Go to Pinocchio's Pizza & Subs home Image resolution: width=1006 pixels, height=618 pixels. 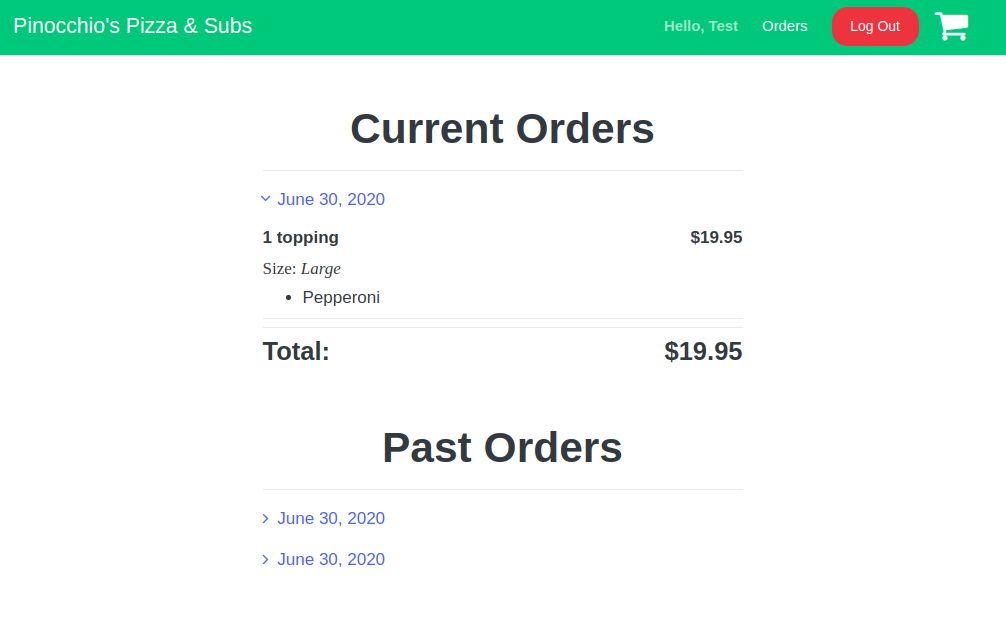point(133,26)
